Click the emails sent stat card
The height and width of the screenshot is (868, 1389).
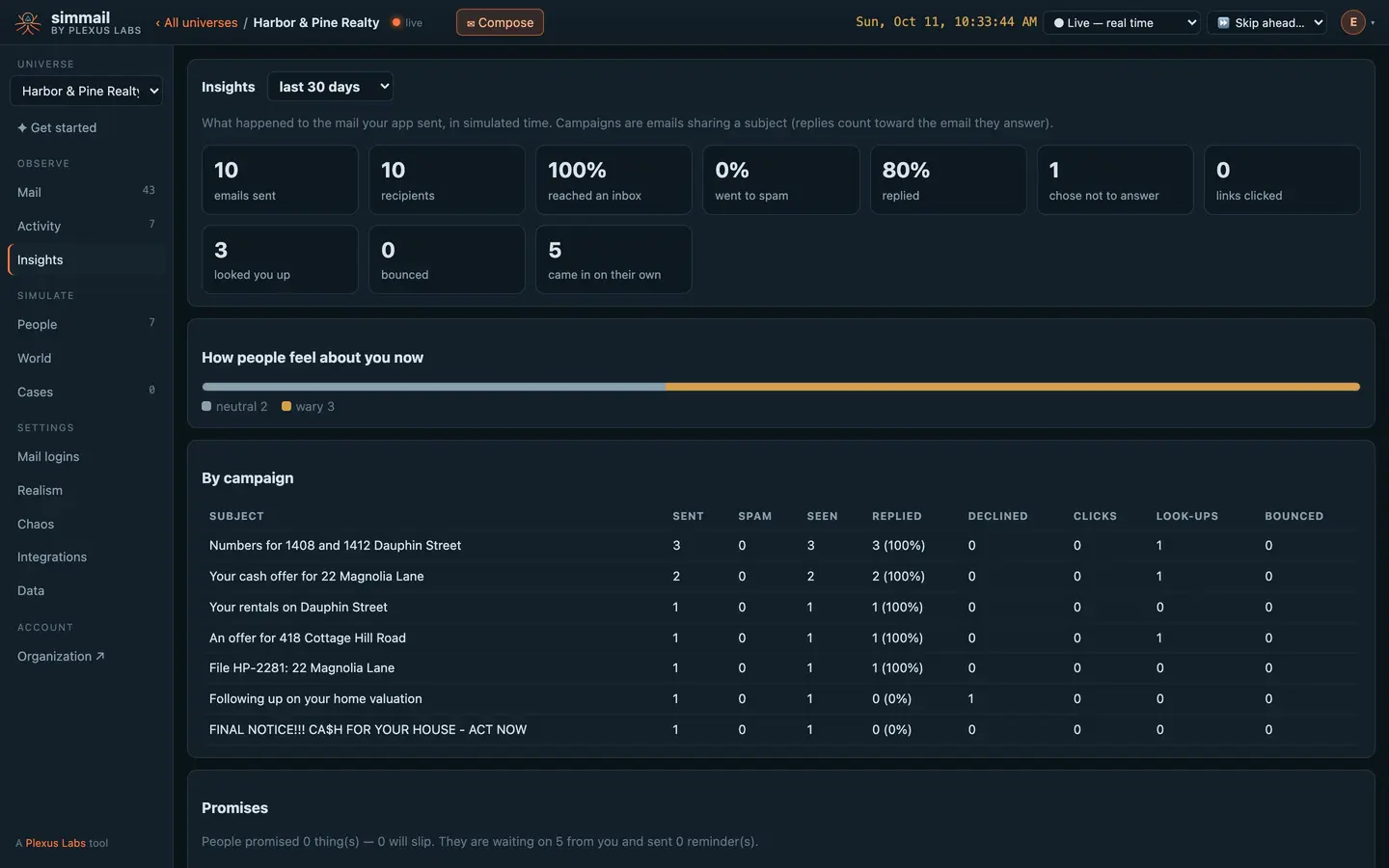point(280,179)
